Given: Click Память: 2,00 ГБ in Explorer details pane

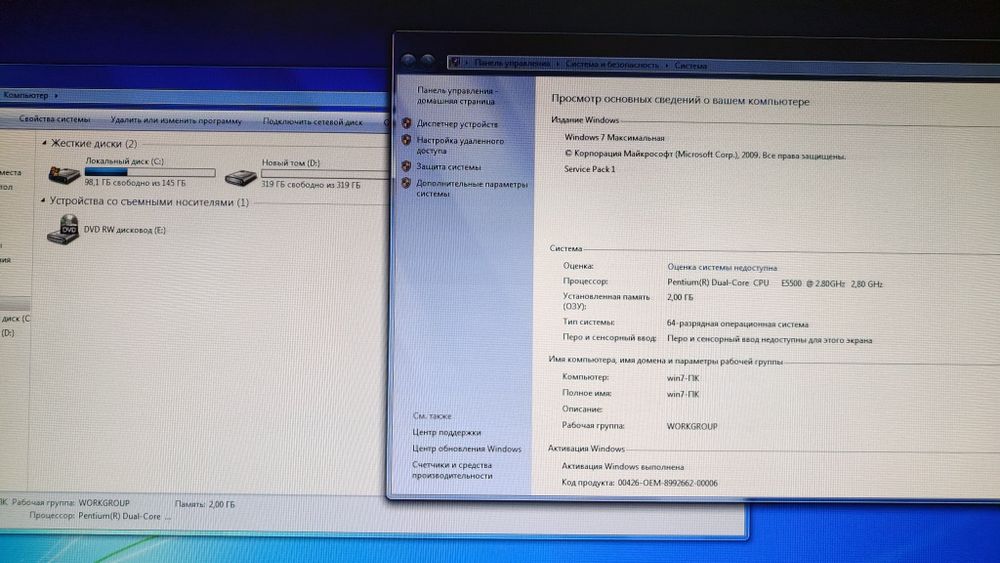Looking at the screenshot, I should pyautogui.click(x=205, y=504).
